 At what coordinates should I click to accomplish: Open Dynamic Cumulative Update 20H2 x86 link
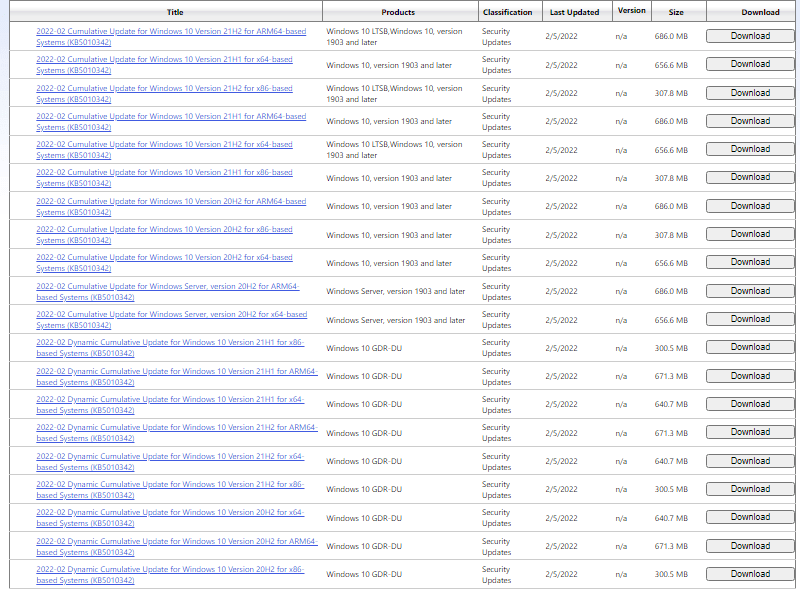[x=170, y=574]
